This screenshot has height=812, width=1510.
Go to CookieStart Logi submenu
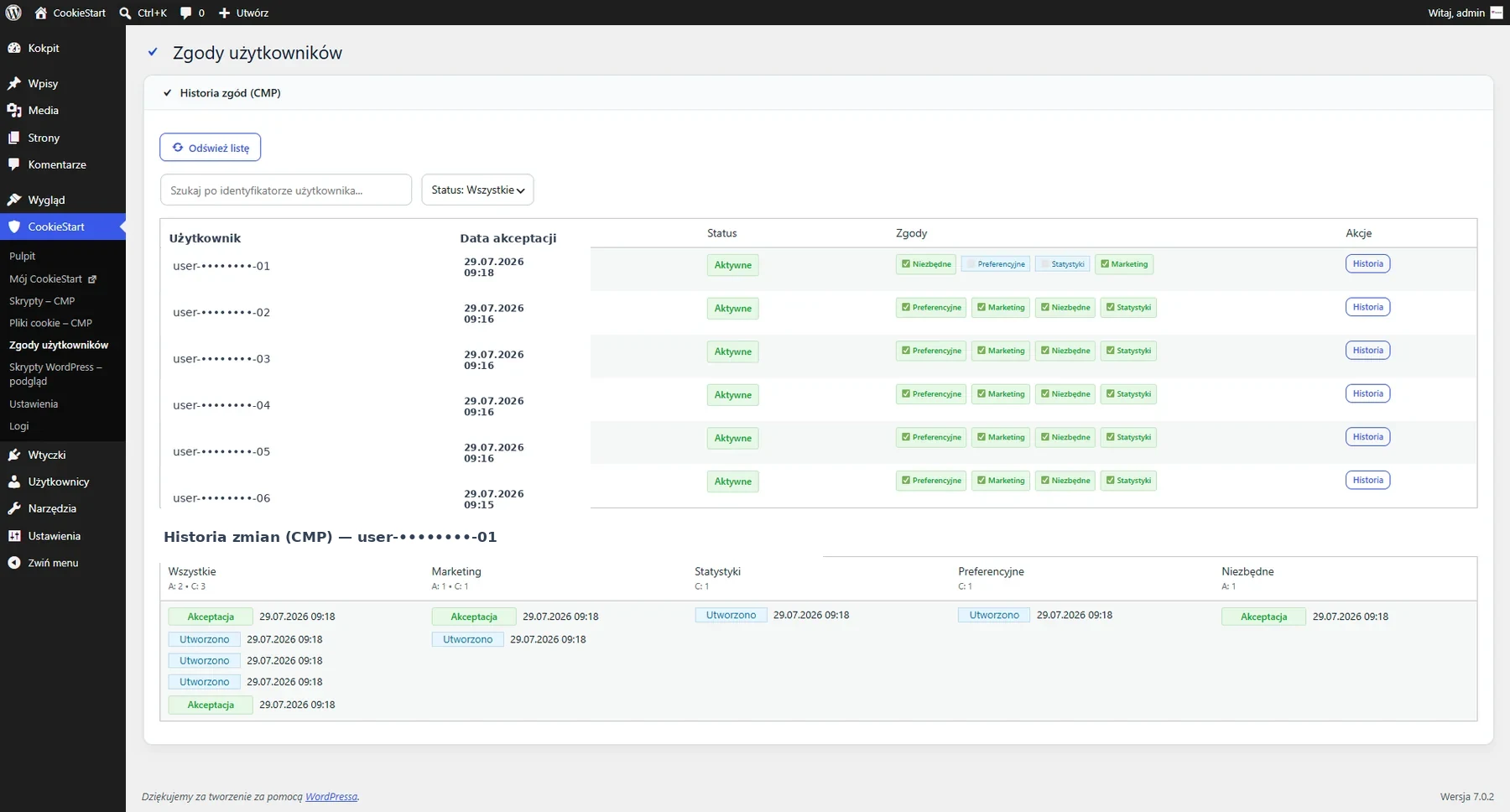[x=19, y=426]
